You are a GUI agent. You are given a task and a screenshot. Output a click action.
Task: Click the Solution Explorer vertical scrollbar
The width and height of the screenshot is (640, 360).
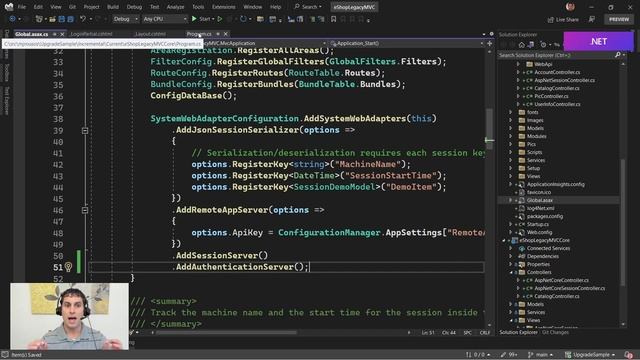click(x=623, y=222)
